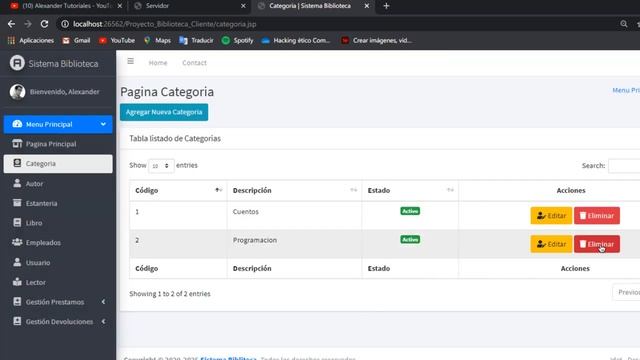Expand Gestión Prestamos submenu
Image resolution: width=640 pixels, height=360 pixels.
58,302
